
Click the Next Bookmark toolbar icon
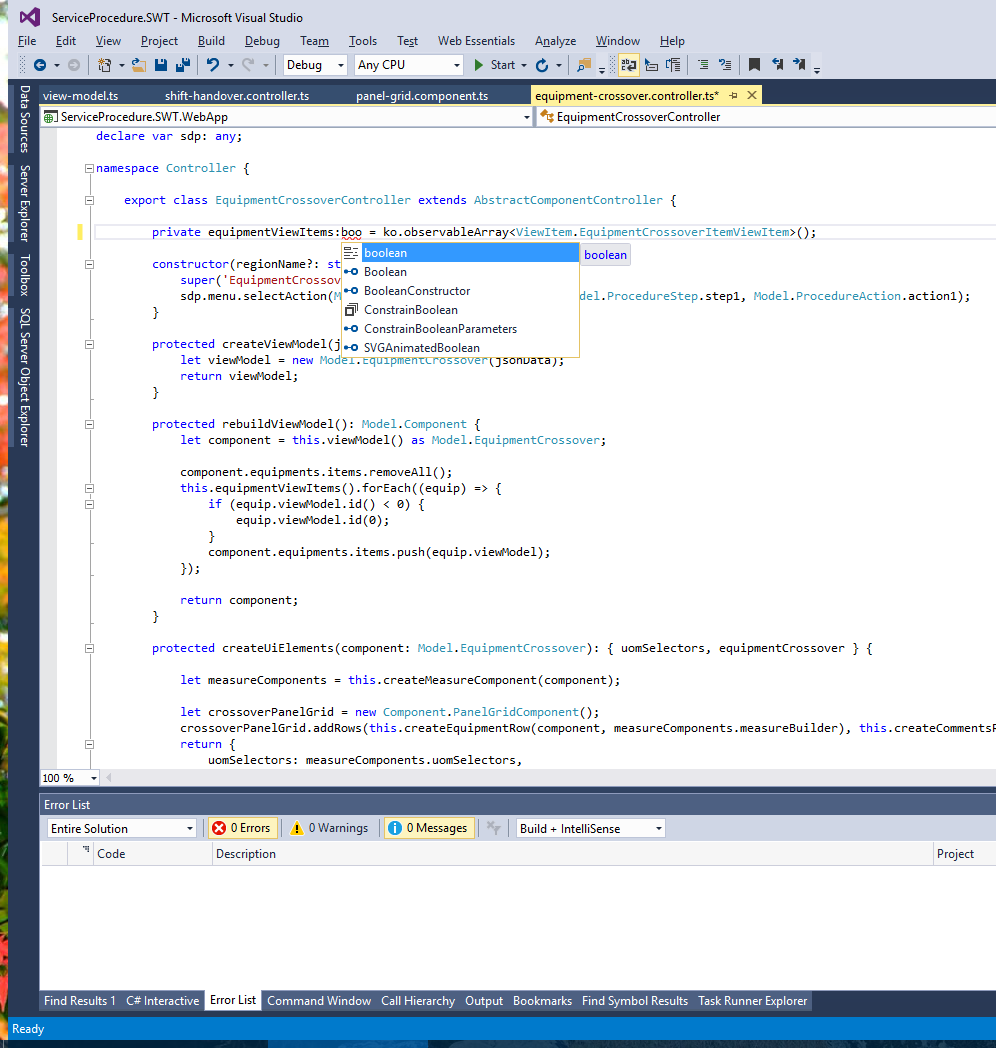point(799,65)
